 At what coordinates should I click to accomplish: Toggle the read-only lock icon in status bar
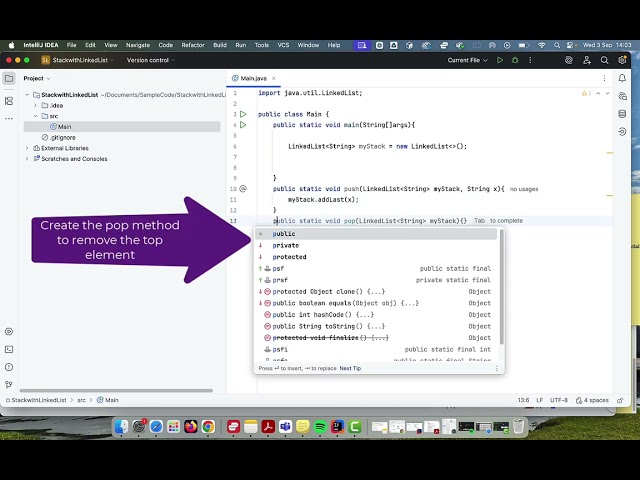pos(620,400)
